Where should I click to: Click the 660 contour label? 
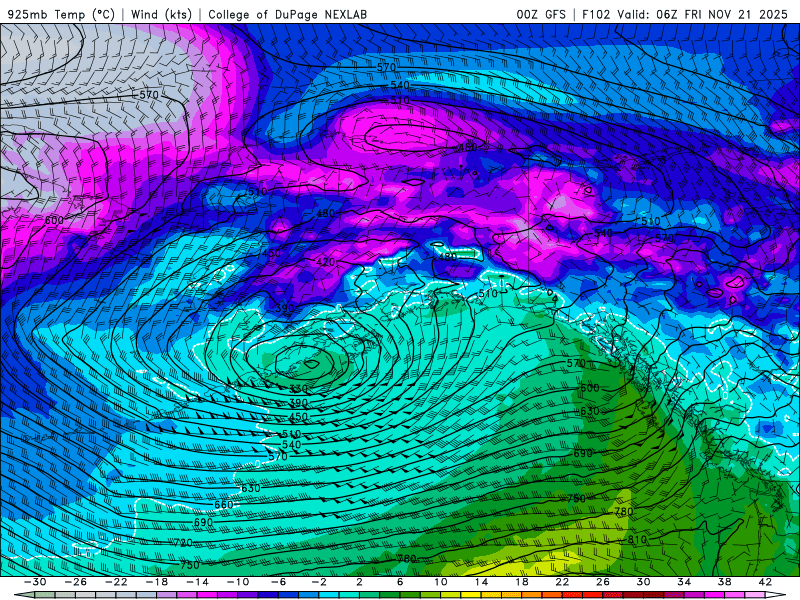click(x=223, y=505)
